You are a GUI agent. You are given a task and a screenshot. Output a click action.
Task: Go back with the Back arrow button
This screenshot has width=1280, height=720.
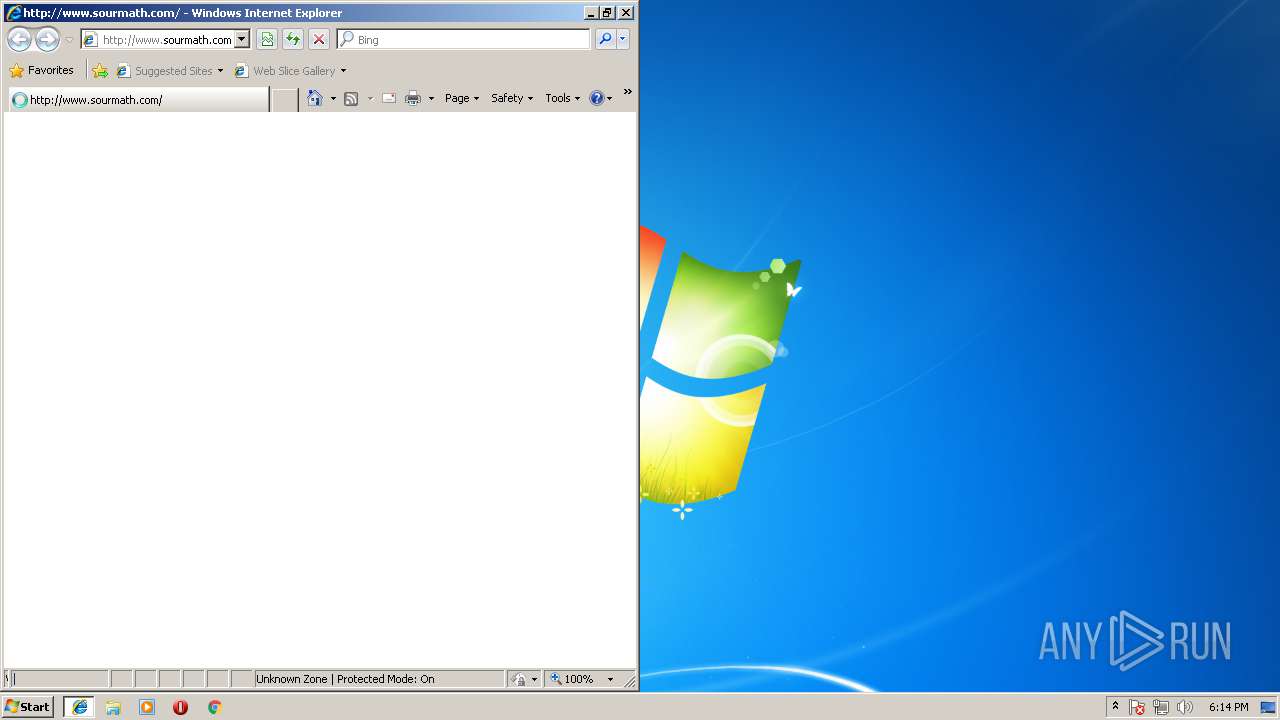point(19,40)
